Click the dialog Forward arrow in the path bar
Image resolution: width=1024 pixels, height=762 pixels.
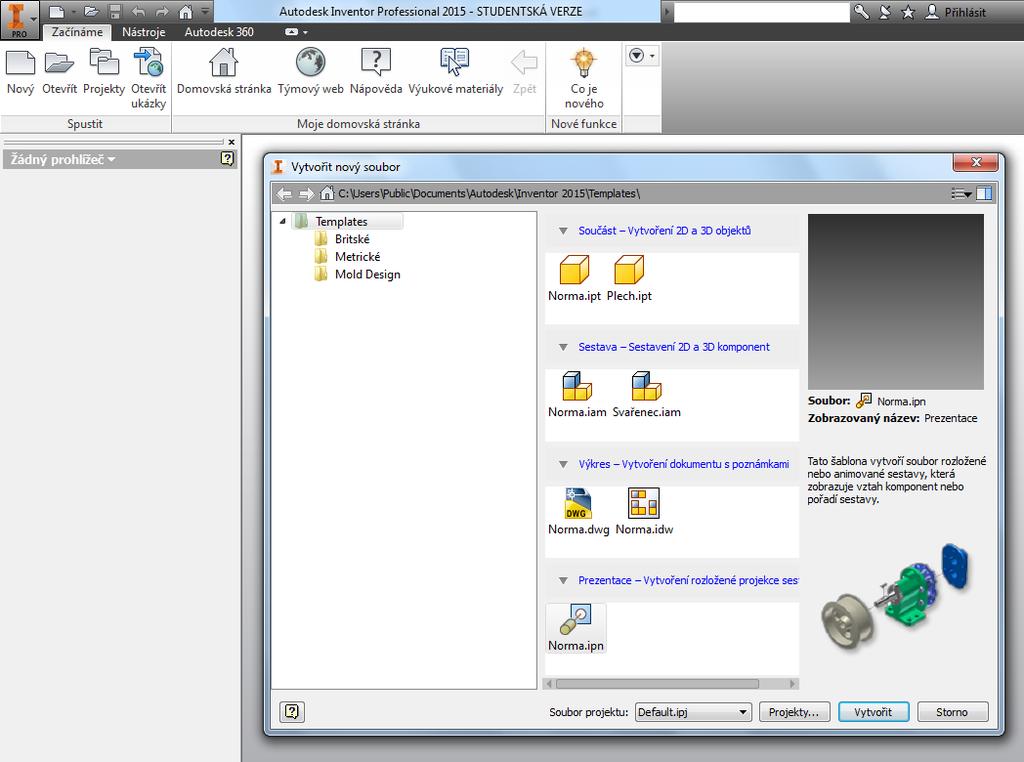pos(306,193)
